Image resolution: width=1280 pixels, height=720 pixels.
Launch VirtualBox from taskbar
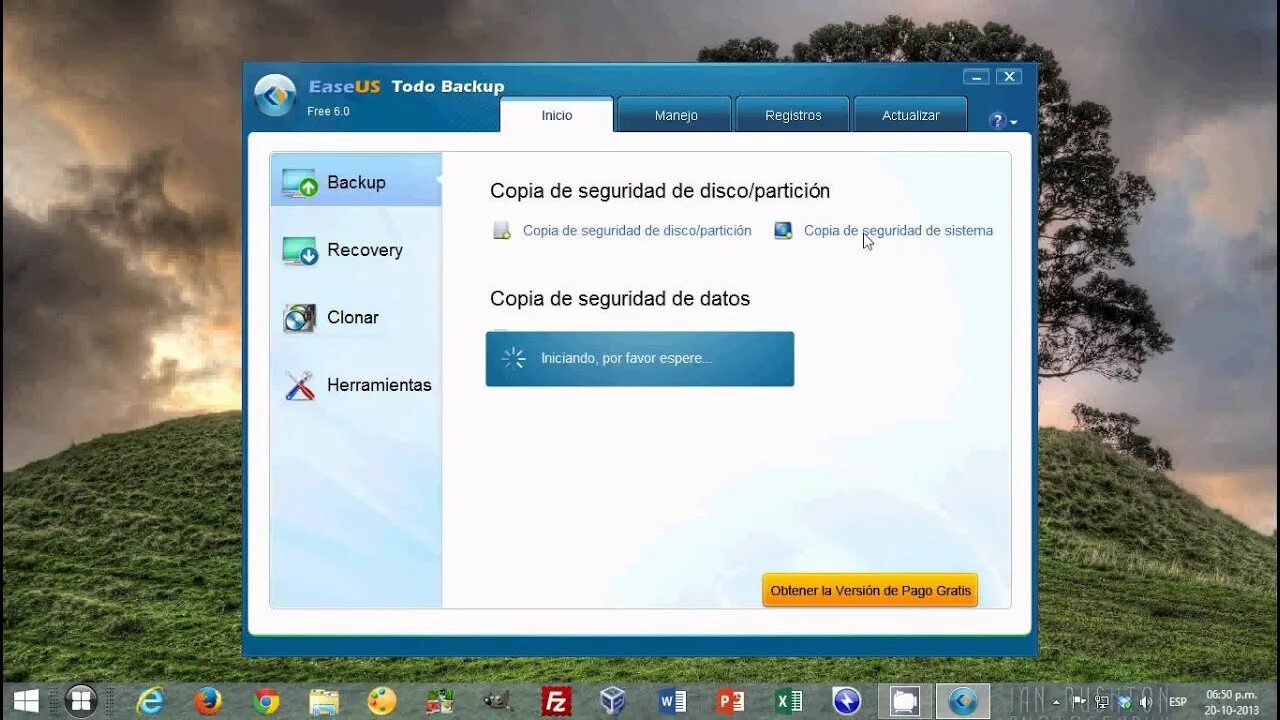click(613, 701)
